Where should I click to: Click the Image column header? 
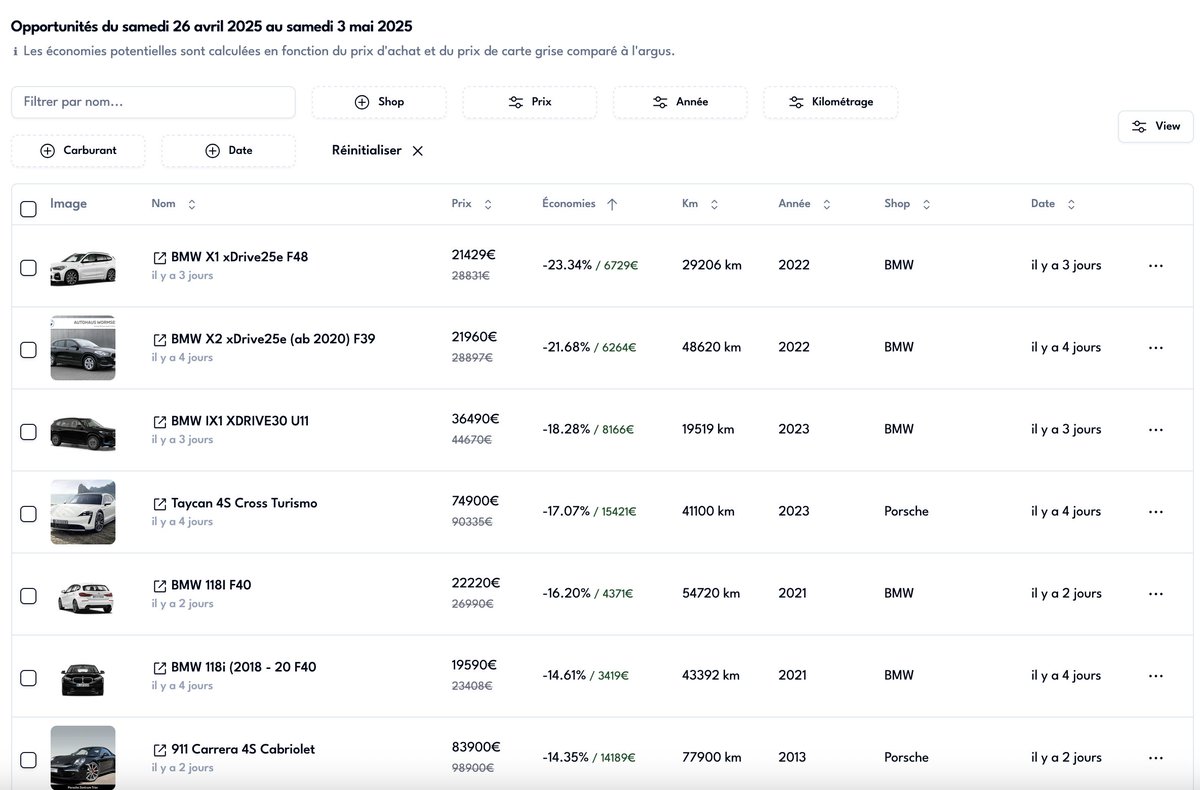coord(68,203)
